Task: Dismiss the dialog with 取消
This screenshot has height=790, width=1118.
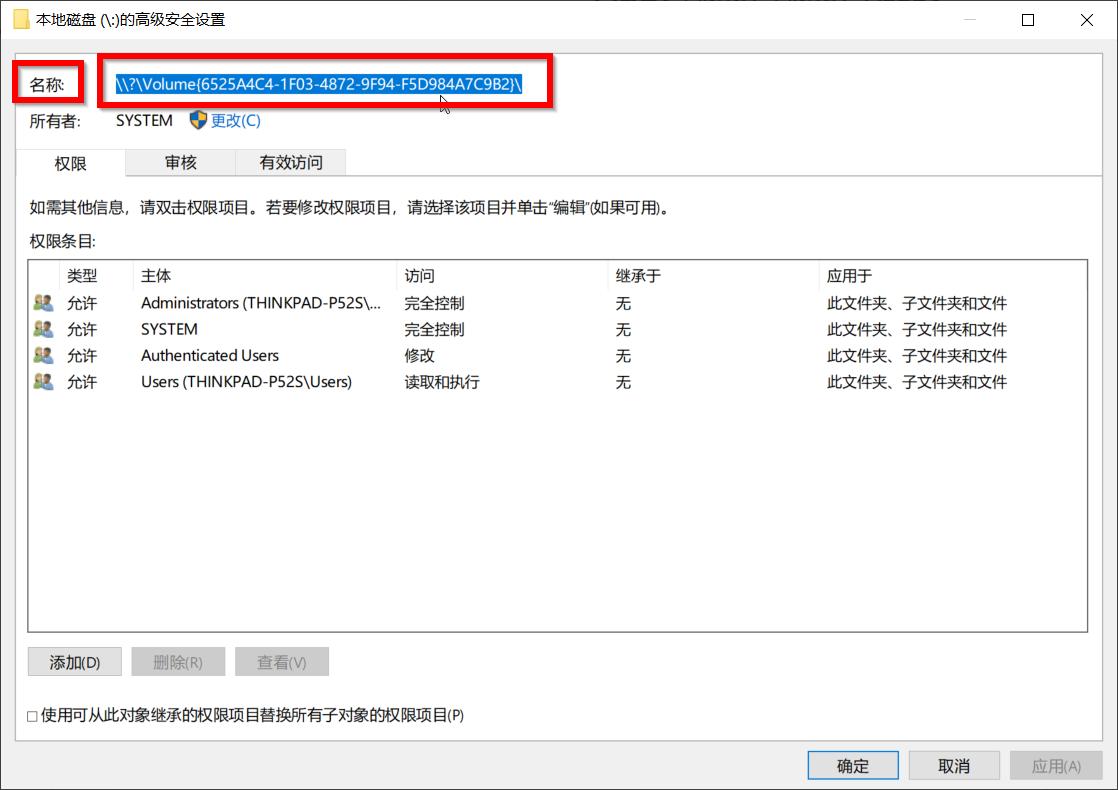Action: 954,765
